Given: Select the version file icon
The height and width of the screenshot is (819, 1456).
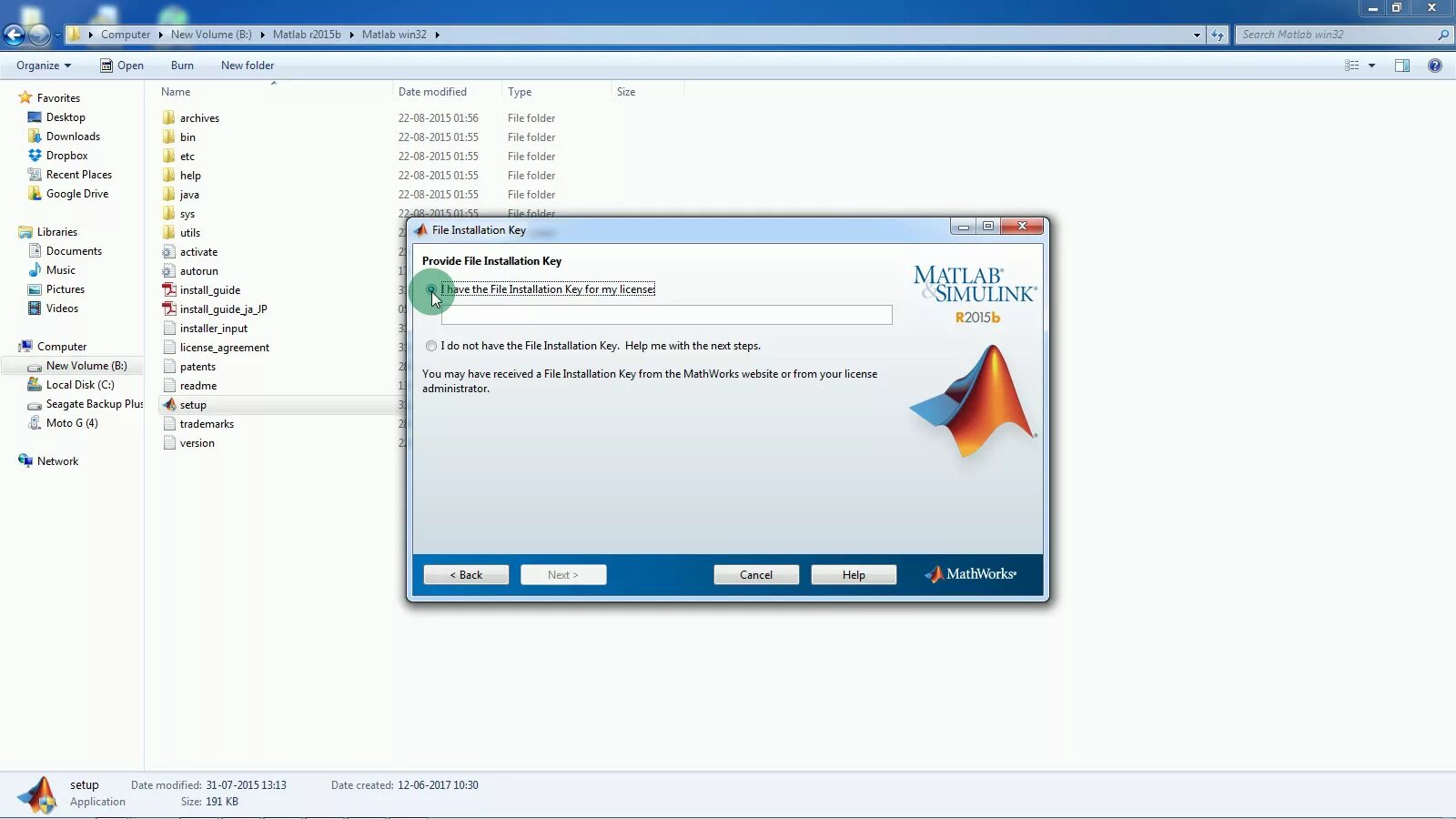Looking at the screenshot, I should (168, 442).
